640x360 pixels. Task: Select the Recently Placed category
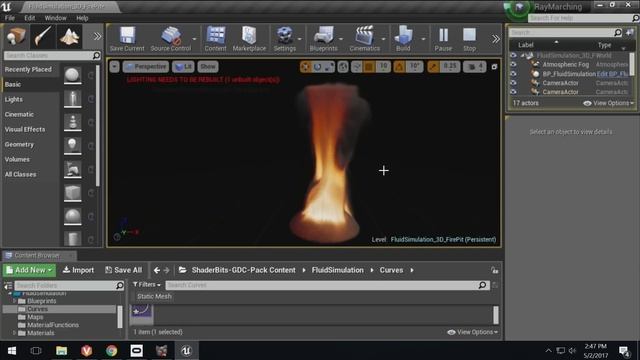28,69
